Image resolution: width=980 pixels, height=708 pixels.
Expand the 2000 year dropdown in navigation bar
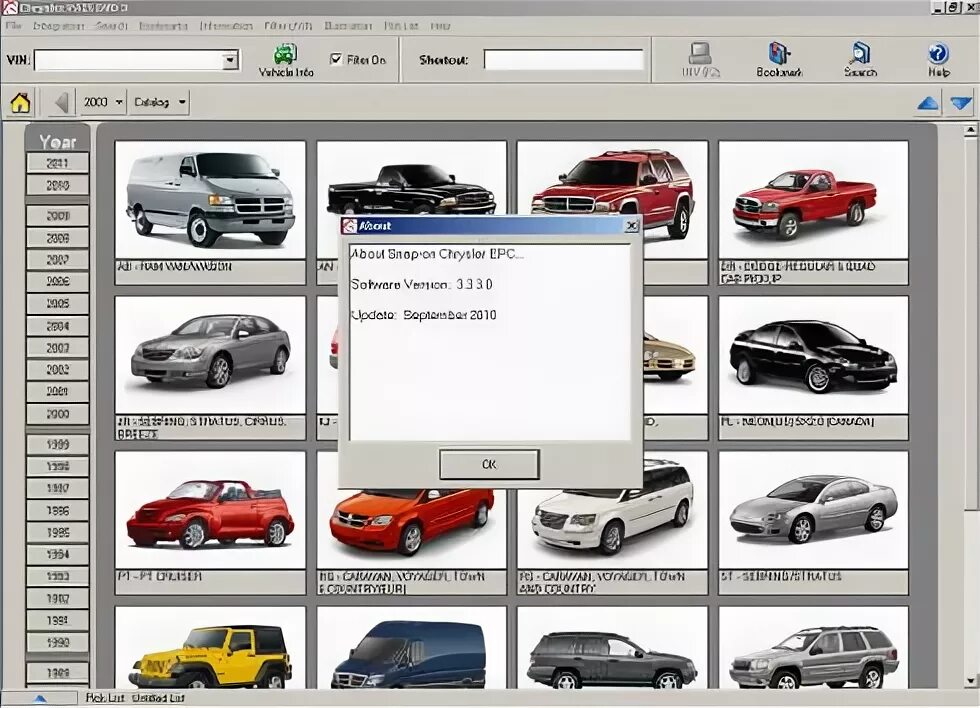tap(119, 102)
